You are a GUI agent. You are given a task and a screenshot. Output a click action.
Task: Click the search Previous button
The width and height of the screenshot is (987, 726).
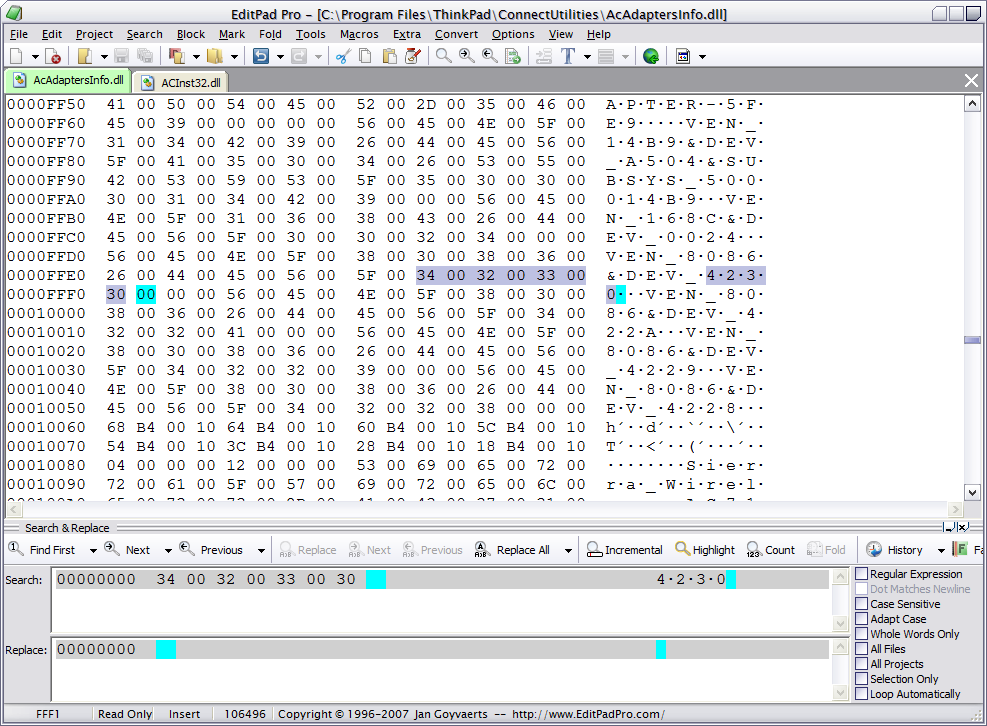click(212, 550)
